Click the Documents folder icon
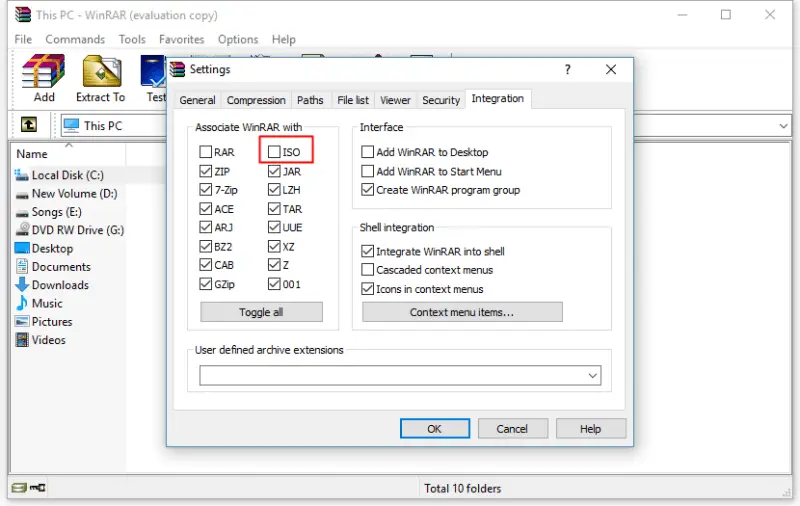 [22, 266]
